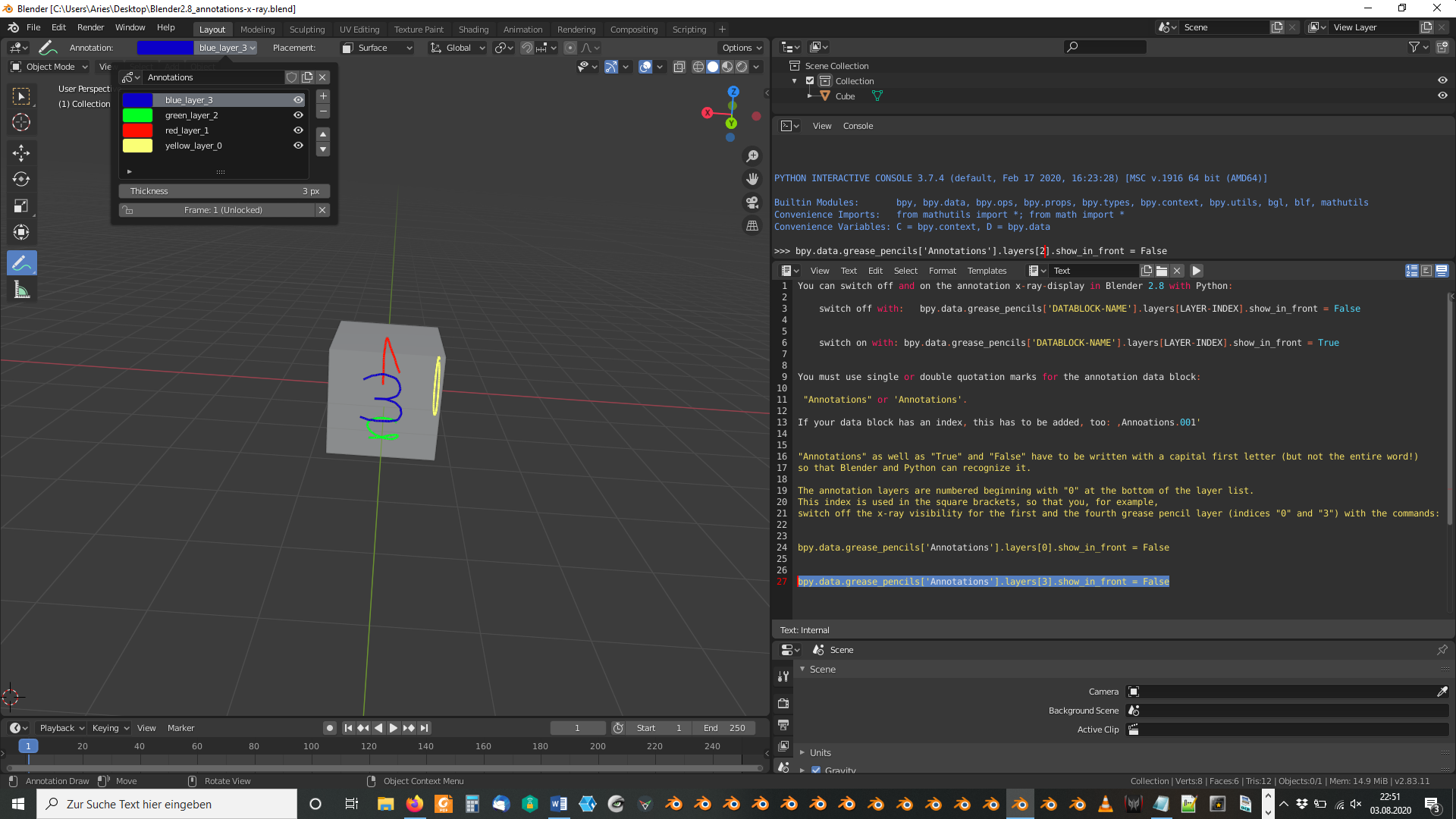Switch viewport to Rendered shading mode
The image size is (1456, 819).
pyautogui.click(x=741, y=67)
